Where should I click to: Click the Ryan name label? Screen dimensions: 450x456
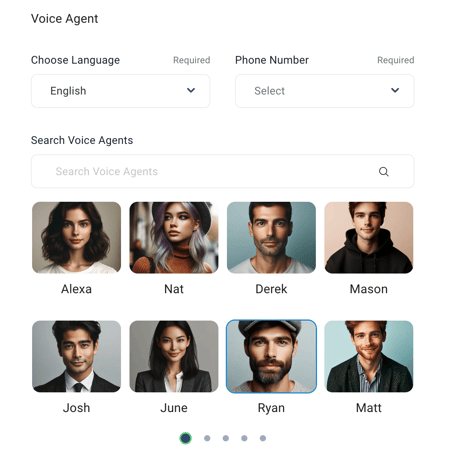tap(271, 408)
